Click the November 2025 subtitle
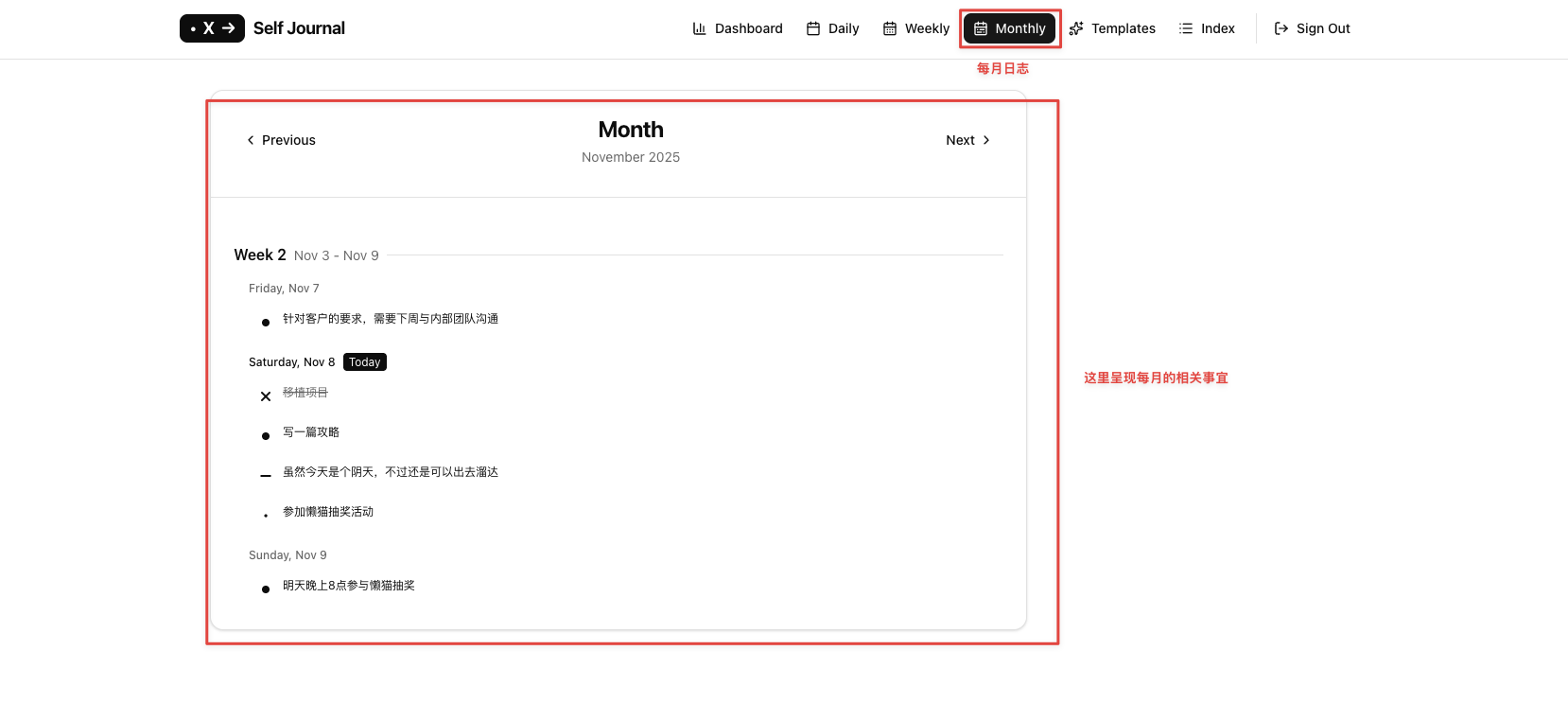1568x703 pixels. pyautogui.click(x=631, y=157)
